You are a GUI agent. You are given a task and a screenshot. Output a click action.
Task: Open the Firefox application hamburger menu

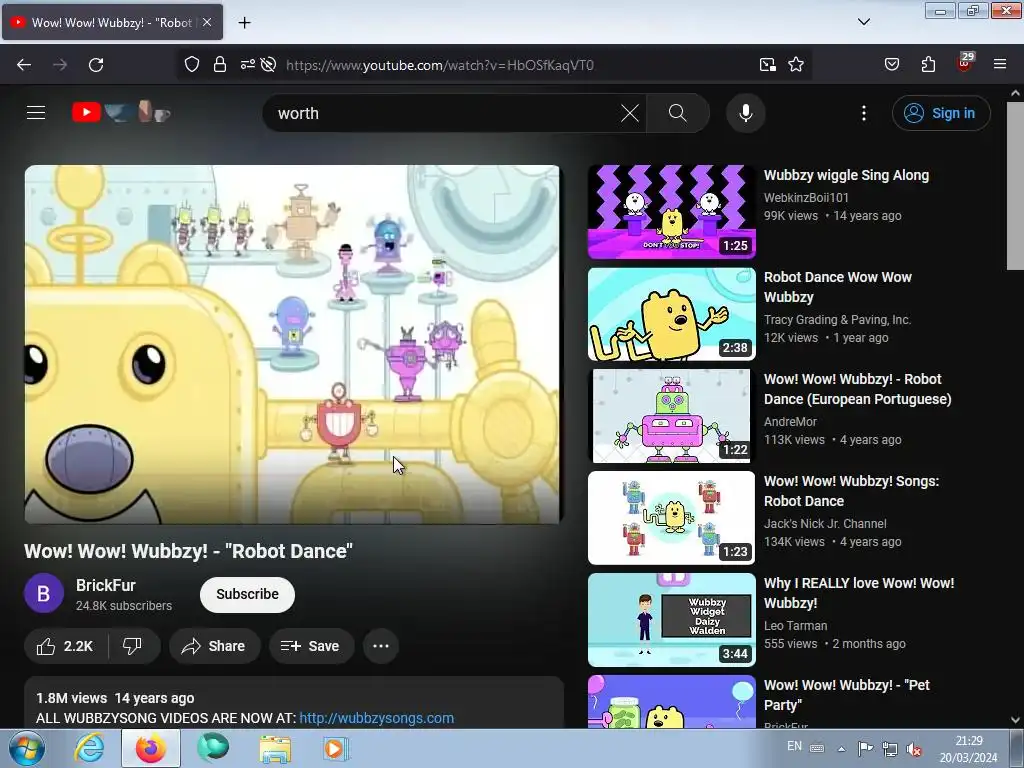1000,65
